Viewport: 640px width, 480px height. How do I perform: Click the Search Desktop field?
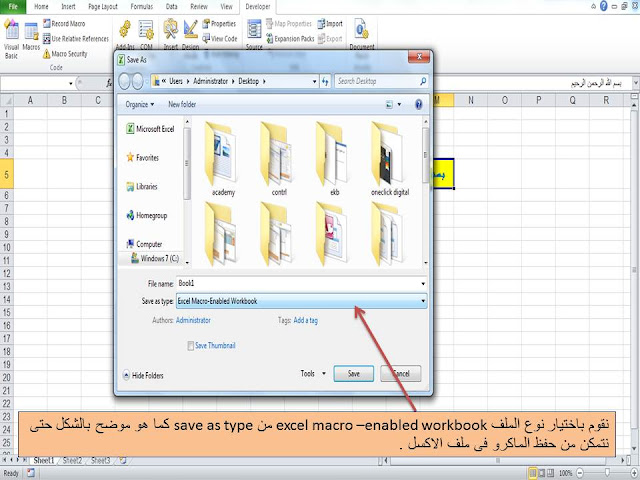coord(377,81)
